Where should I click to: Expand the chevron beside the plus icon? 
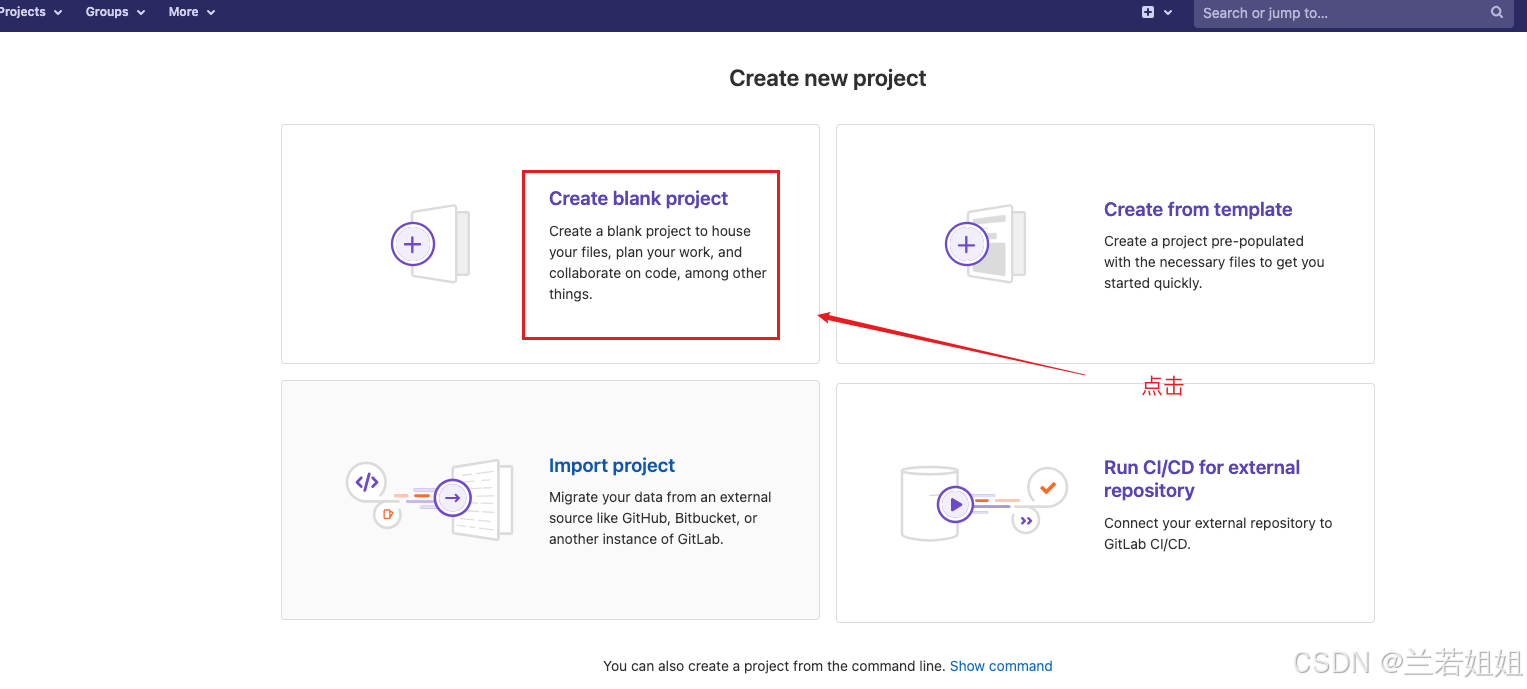1168,13
